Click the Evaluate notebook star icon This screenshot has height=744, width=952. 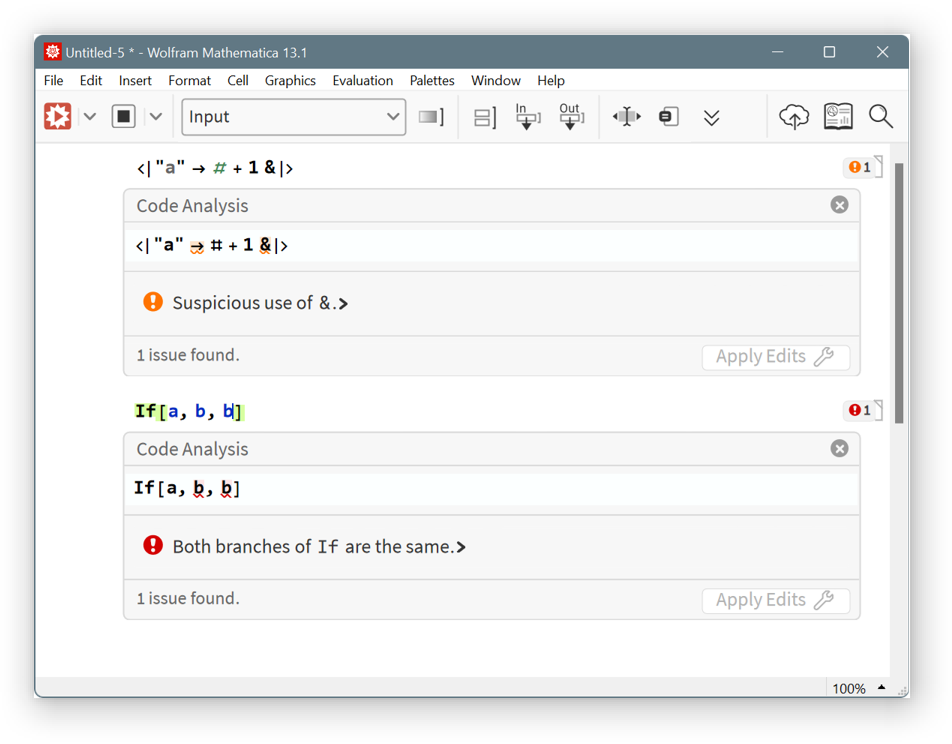click(x=58, y=117)
